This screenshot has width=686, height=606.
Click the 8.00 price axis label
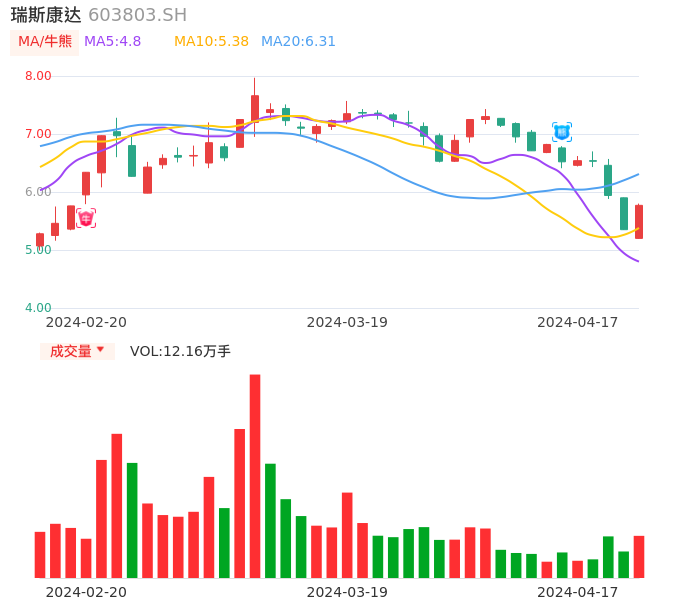pos(38,76)
